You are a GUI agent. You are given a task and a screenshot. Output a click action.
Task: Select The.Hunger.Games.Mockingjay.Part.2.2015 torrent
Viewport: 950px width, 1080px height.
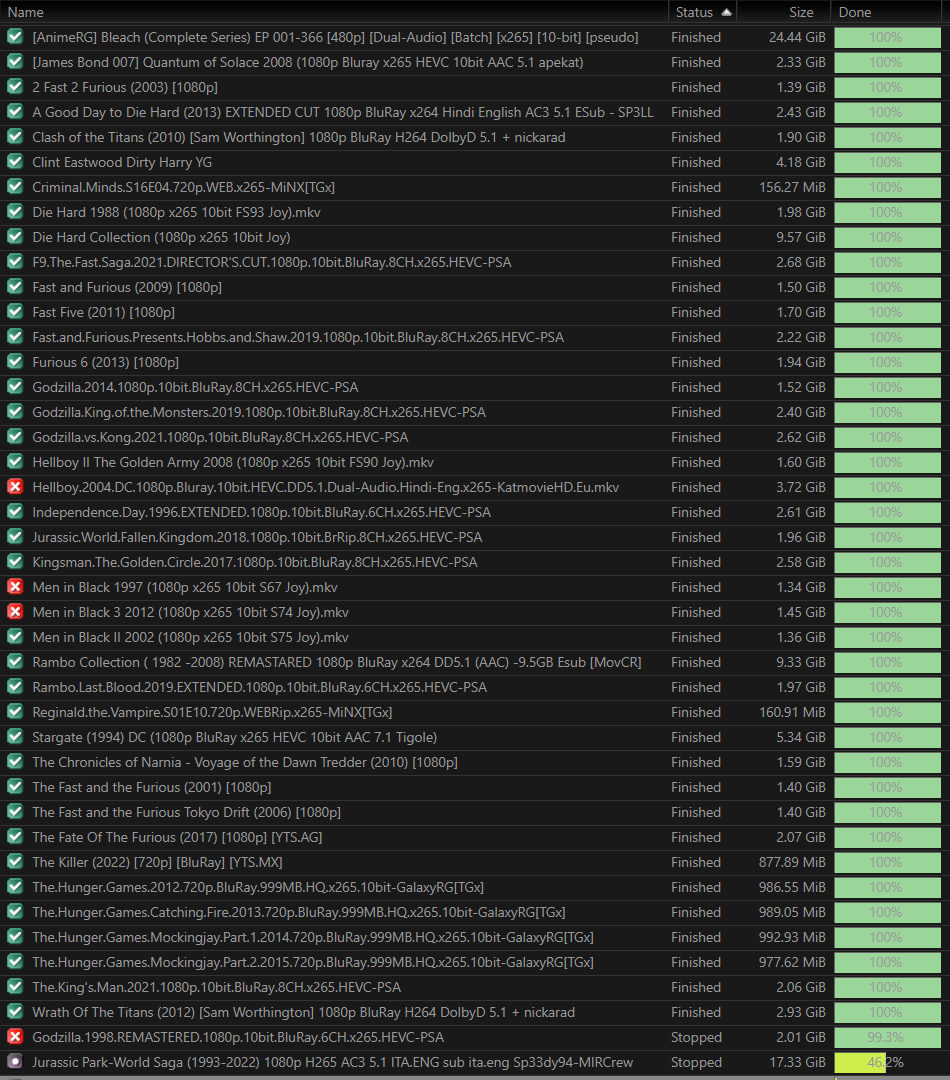(313, 962)
